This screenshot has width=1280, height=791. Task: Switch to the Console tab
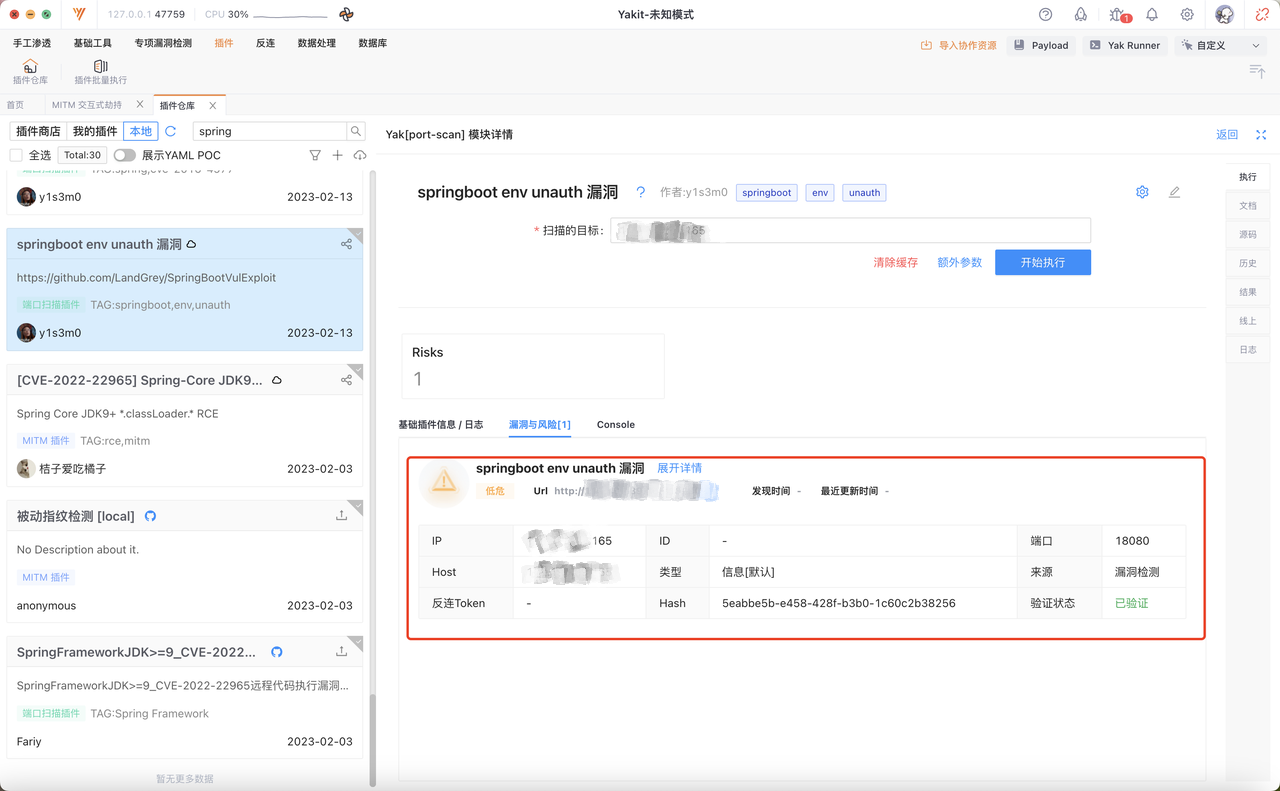[616, 425]
